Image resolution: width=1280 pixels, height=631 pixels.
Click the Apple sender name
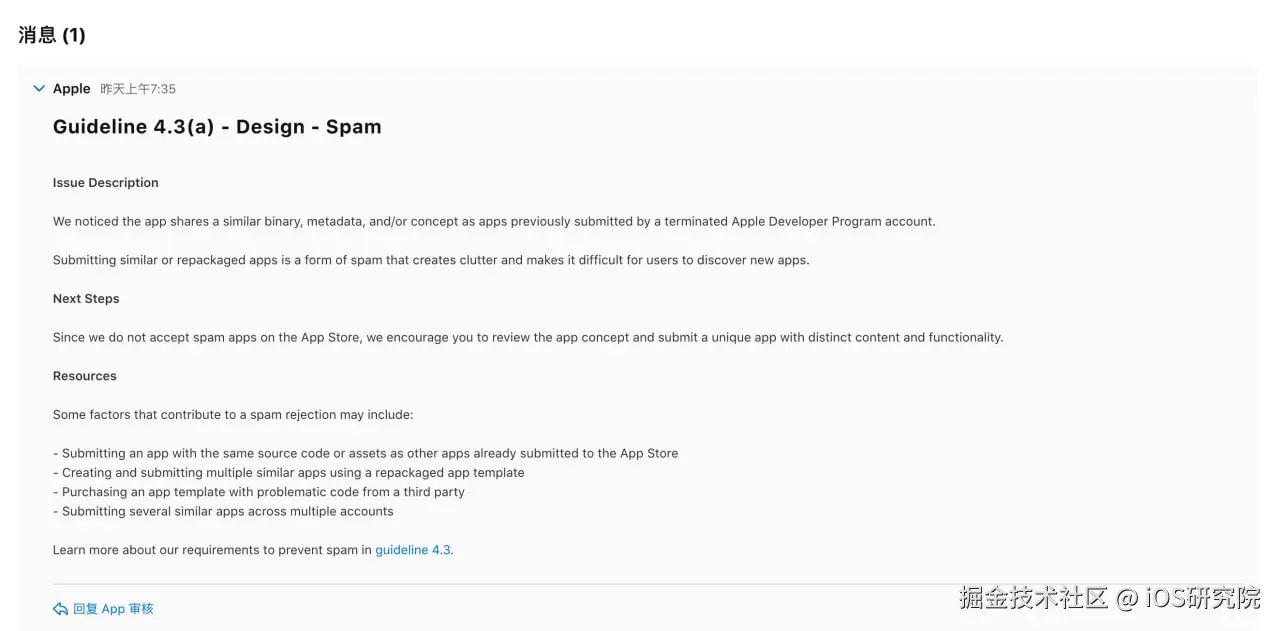(x=72, y=89)
